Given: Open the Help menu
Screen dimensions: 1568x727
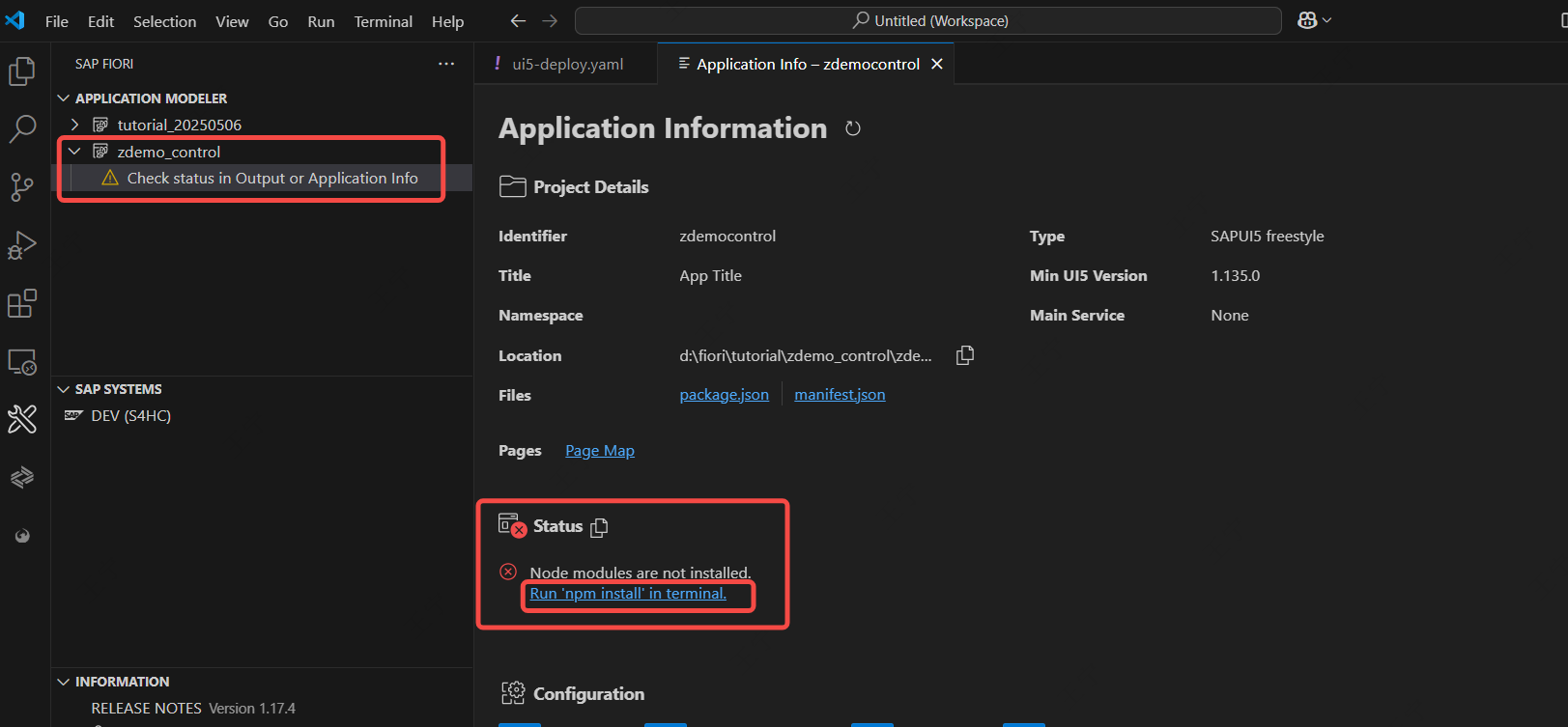Looking at the screenshot, I should (447, 21).
